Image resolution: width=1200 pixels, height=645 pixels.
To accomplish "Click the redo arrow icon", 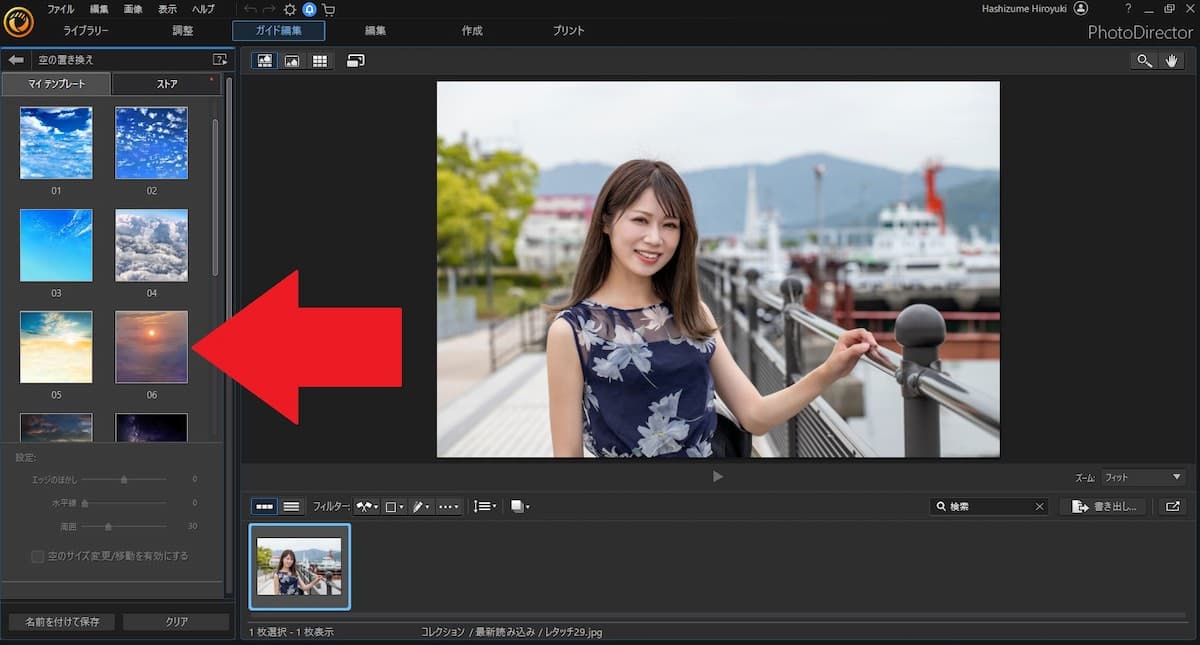I will pos(269,9).
